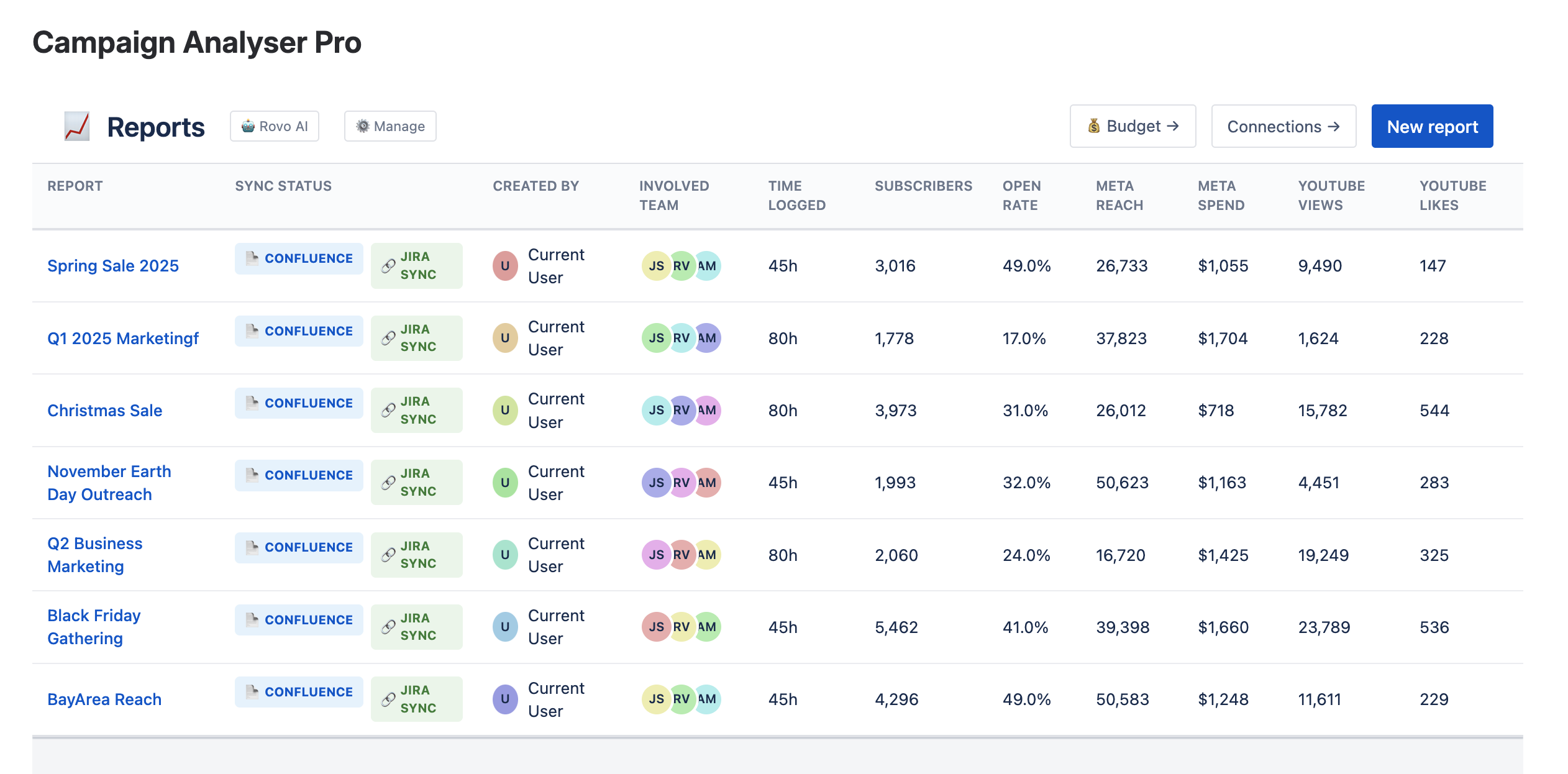Screen dimensions: 1568x774
Task: Click Confluence badge for Q1 2025 Marketingf
Action: 299,331
